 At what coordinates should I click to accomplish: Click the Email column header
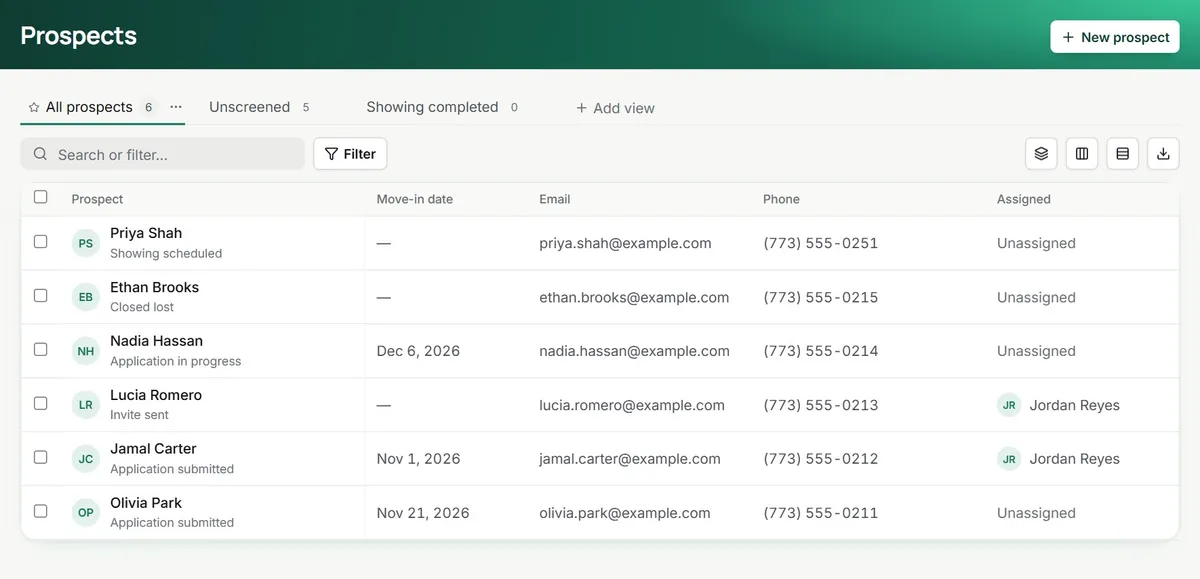coord(555,199)
